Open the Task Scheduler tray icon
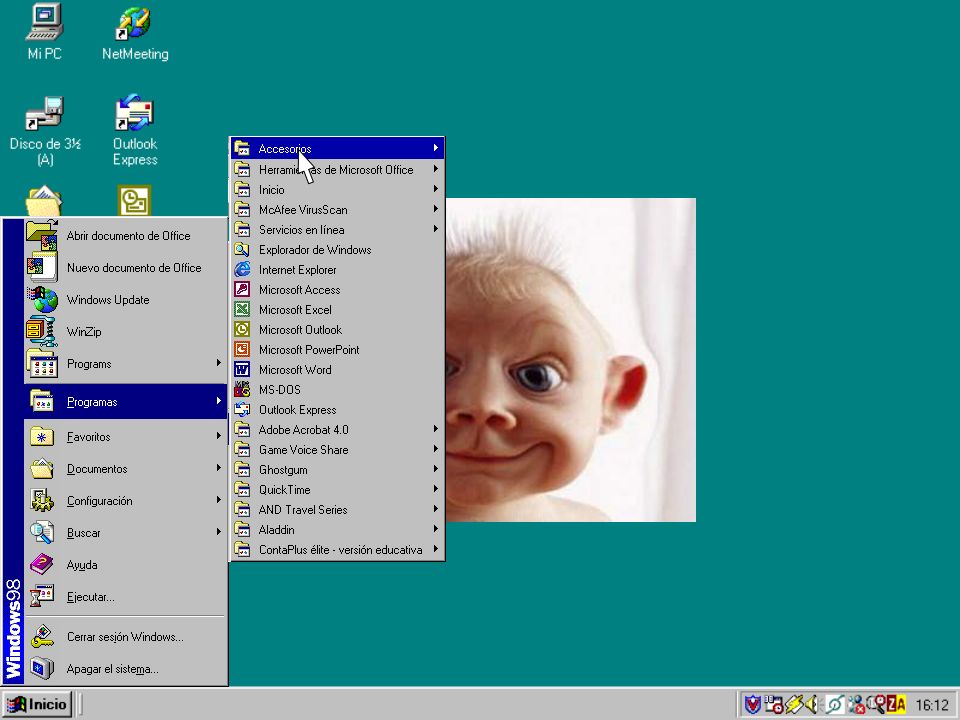960x720 pixels. tap(773, 705)
